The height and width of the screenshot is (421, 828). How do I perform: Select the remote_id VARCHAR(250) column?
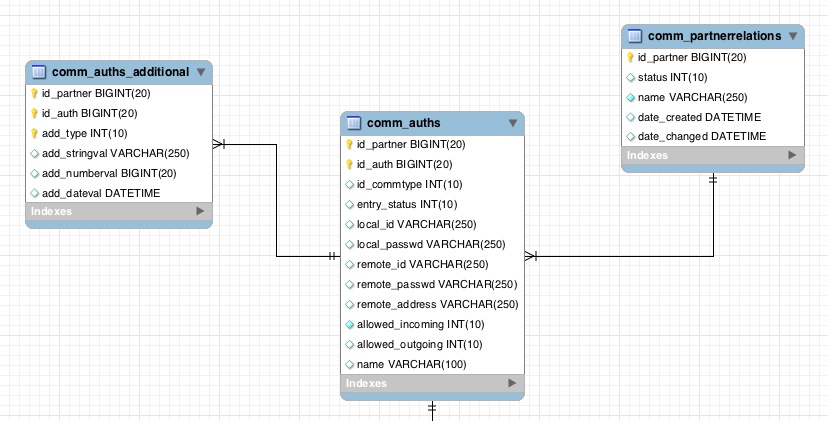[x=422, y=265]
